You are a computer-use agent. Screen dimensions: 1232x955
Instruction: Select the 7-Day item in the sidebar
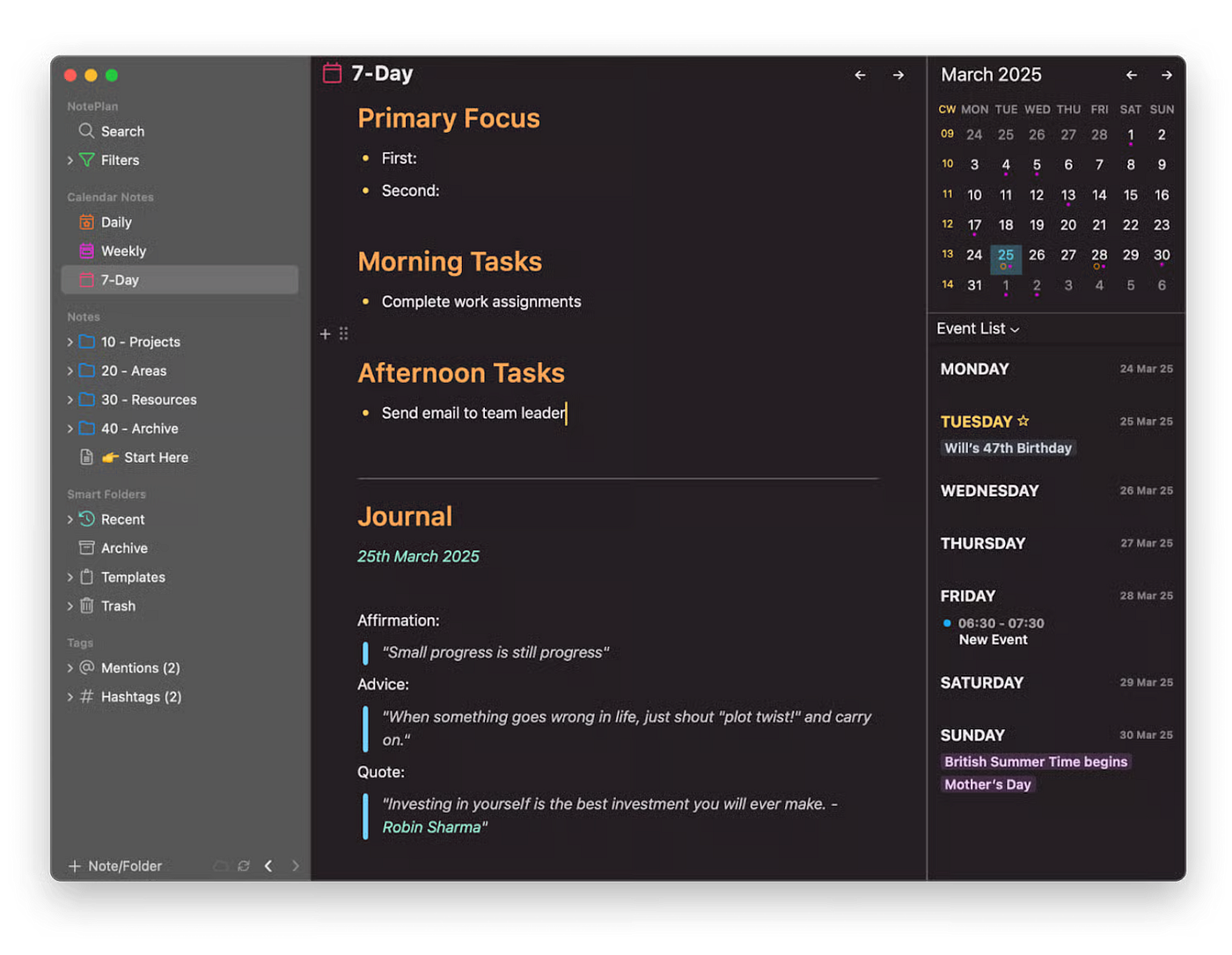tap(180, 280)
